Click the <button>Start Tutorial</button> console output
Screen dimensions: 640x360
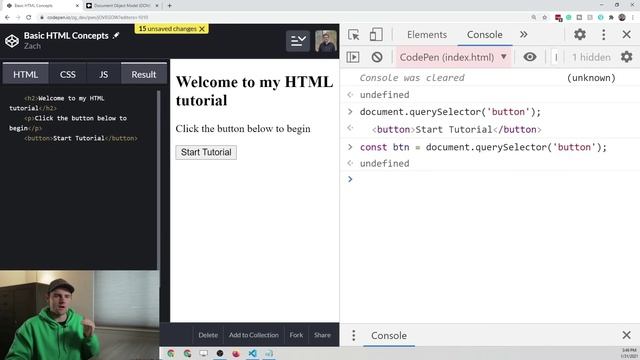click(456, 129)
